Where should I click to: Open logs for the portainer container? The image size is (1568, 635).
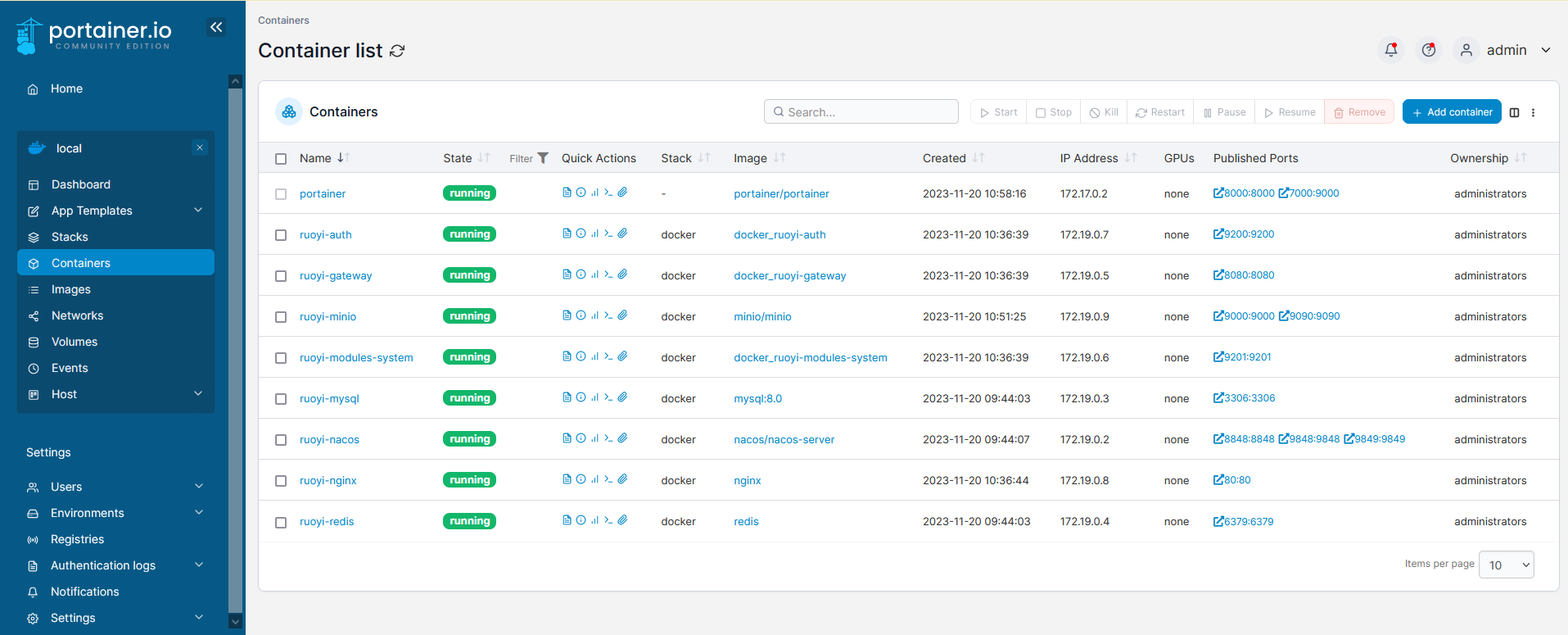pos(567,193)
